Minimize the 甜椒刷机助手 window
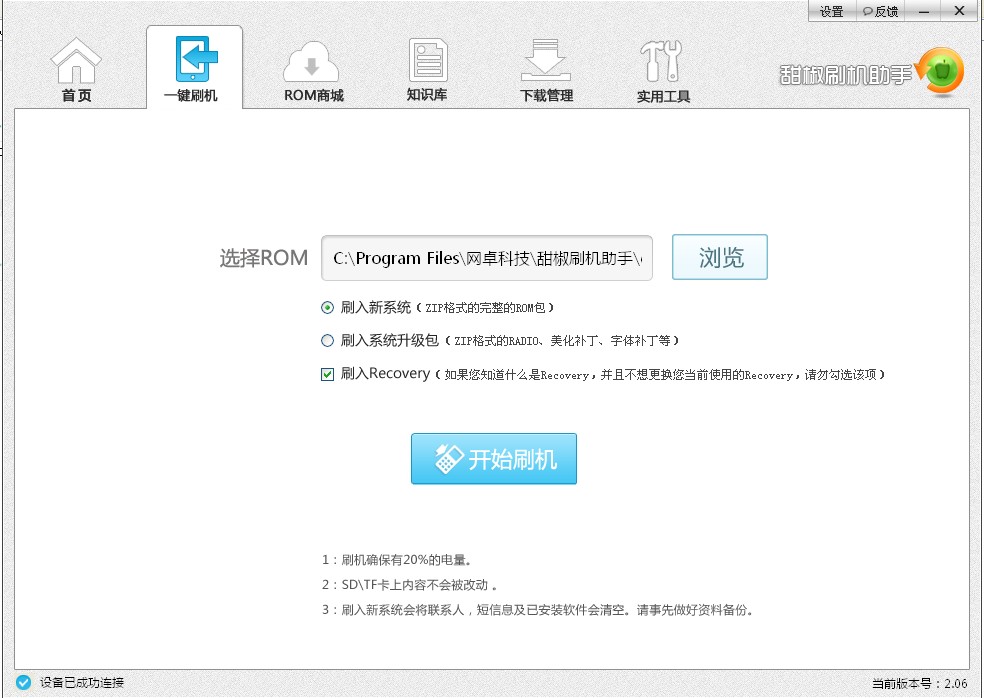The width and height of the screenshot is (984, 698). (x=924, y=11)
